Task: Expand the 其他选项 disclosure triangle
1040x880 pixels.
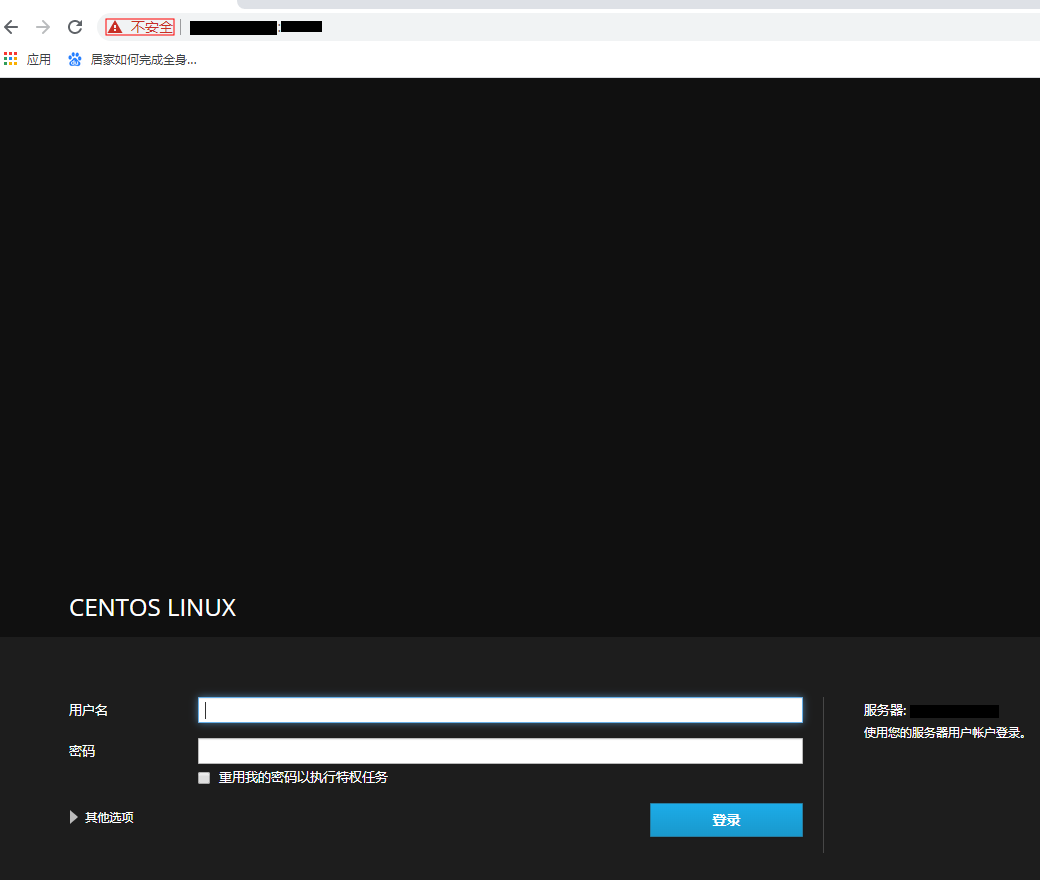Action: pyautogui.click(x=74, y=817)
